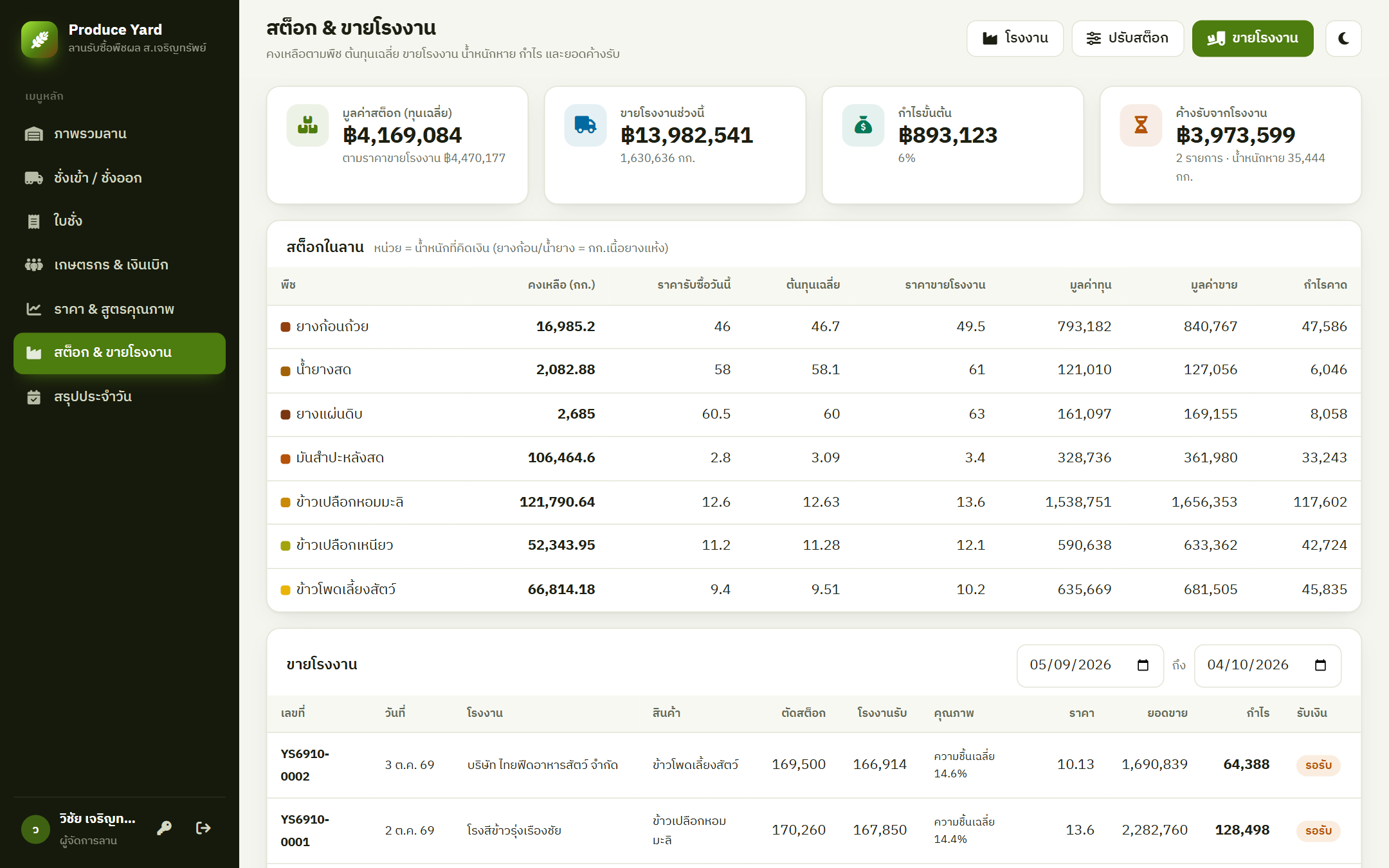
Task: Click the รอรับ badge for YS6910-0001
Action: pyautogui.click(x=1318, y=831)
